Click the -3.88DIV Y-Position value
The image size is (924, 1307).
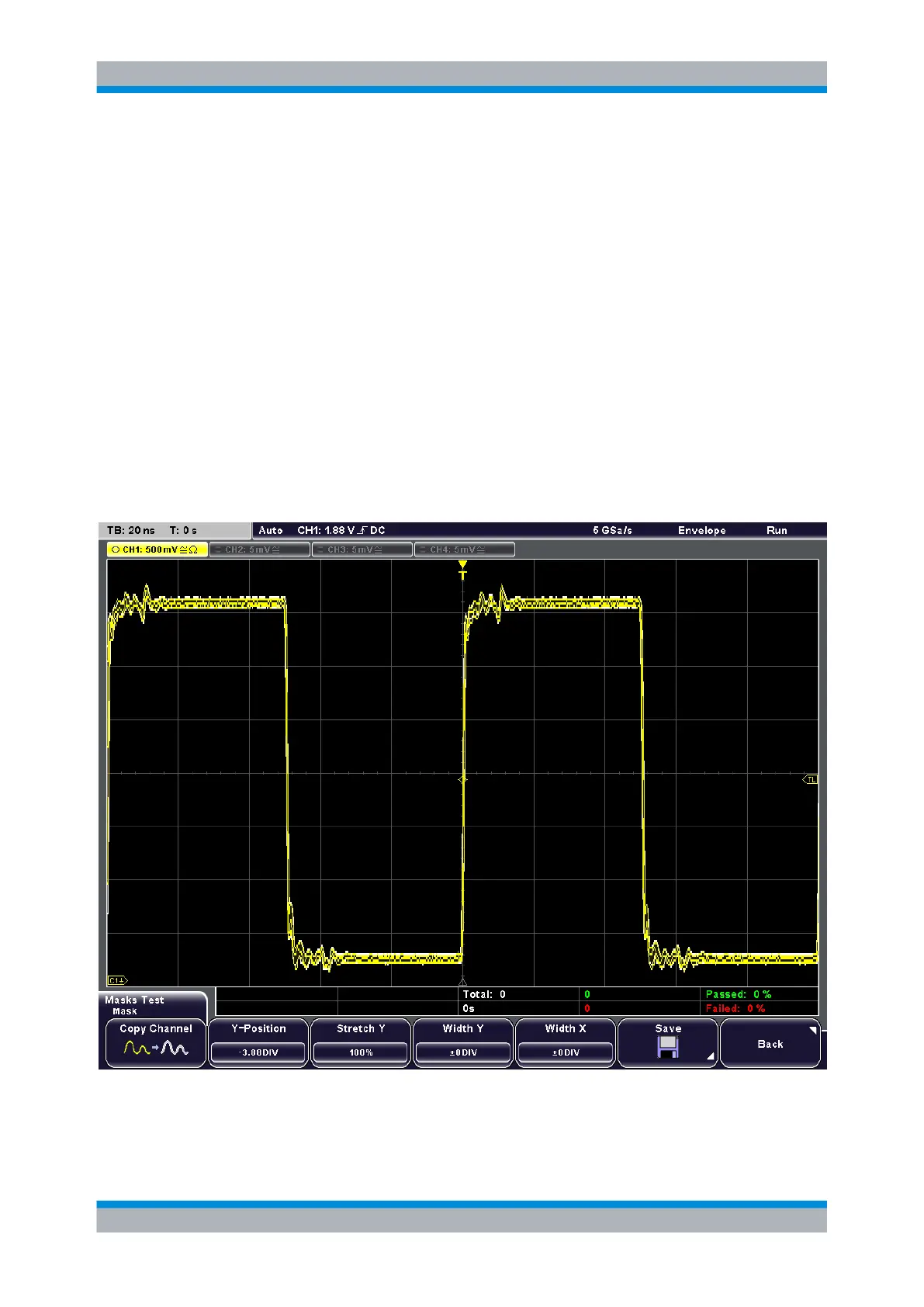coord(258,1052)
